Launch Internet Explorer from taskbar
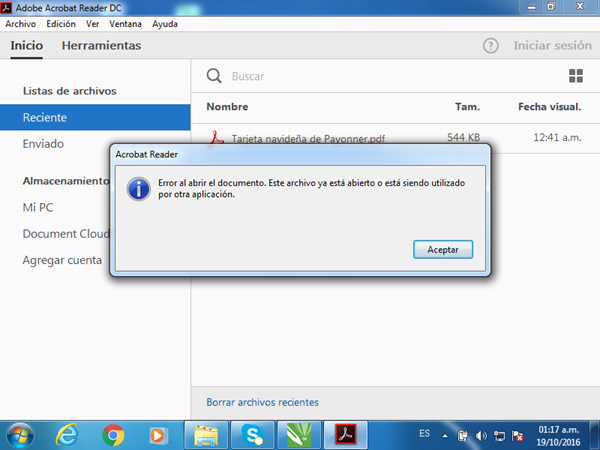This screenshot has height=450, width=600. (67, 435)
